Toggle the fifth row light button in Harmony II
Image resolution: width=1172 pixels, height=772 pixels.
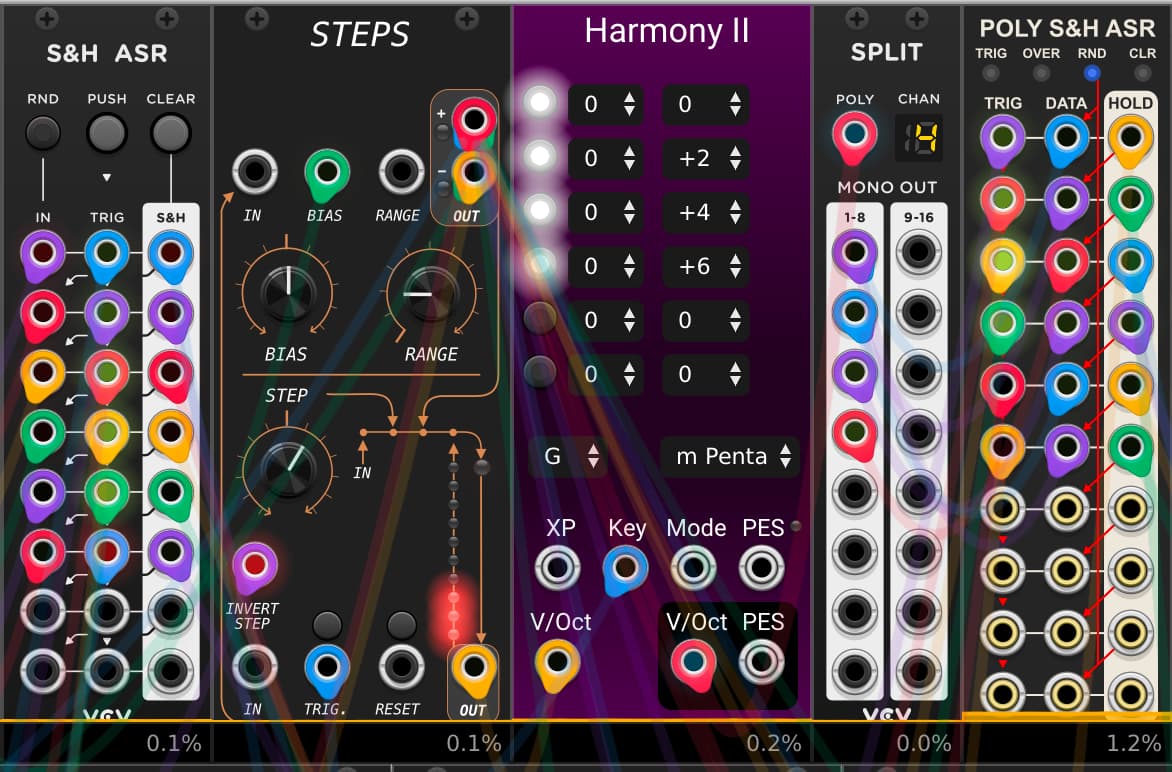coord(540,318)
